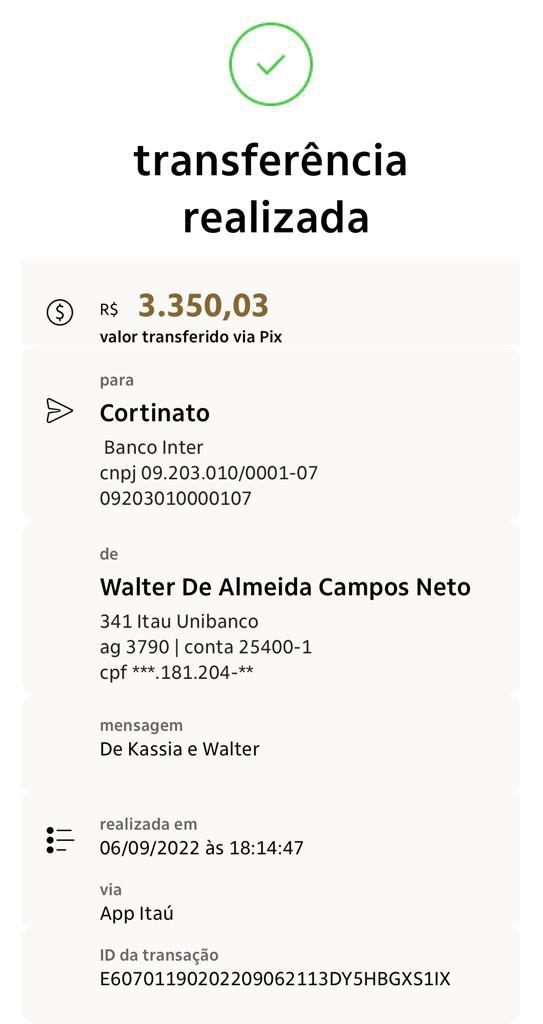Click the message De Kassia e Walter

pyautogui.click(x=180, y=748)
